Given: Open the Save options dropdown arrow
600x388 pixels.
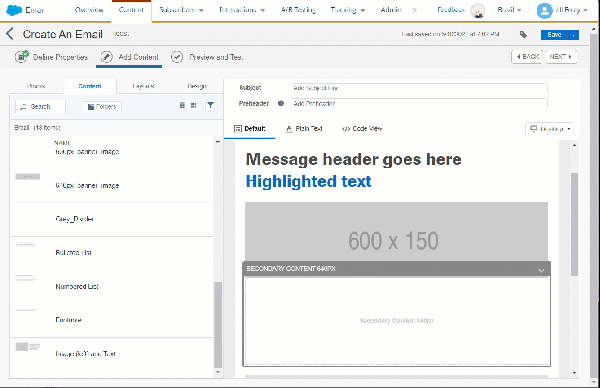Looking at the screenshot, I should pos(573,35).
